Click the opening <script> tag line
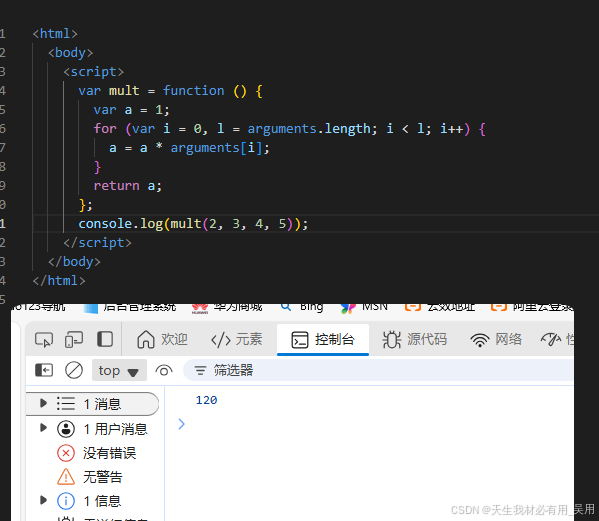599x521 pixels. (x=94, y=72)
